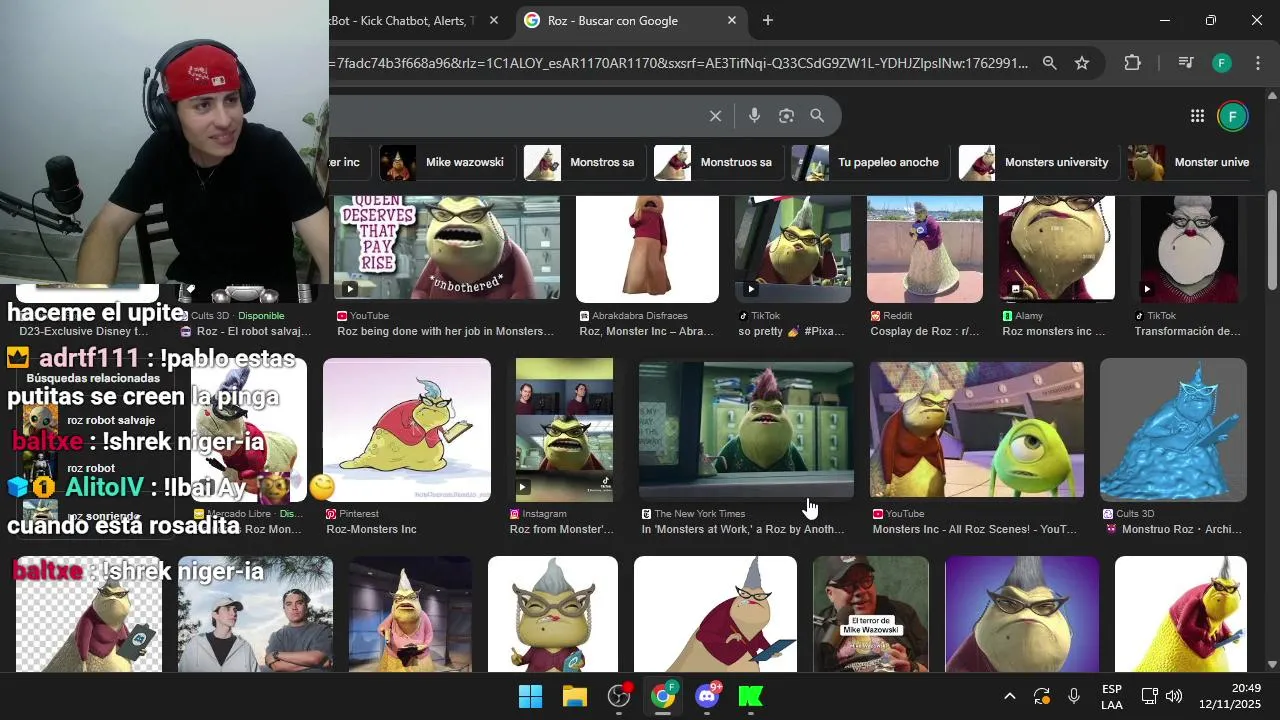Select the 'Mike wazowski' filter chip
Image resolution: width=1280 pixels, height=720 pixels.
[x=445, y=162]
